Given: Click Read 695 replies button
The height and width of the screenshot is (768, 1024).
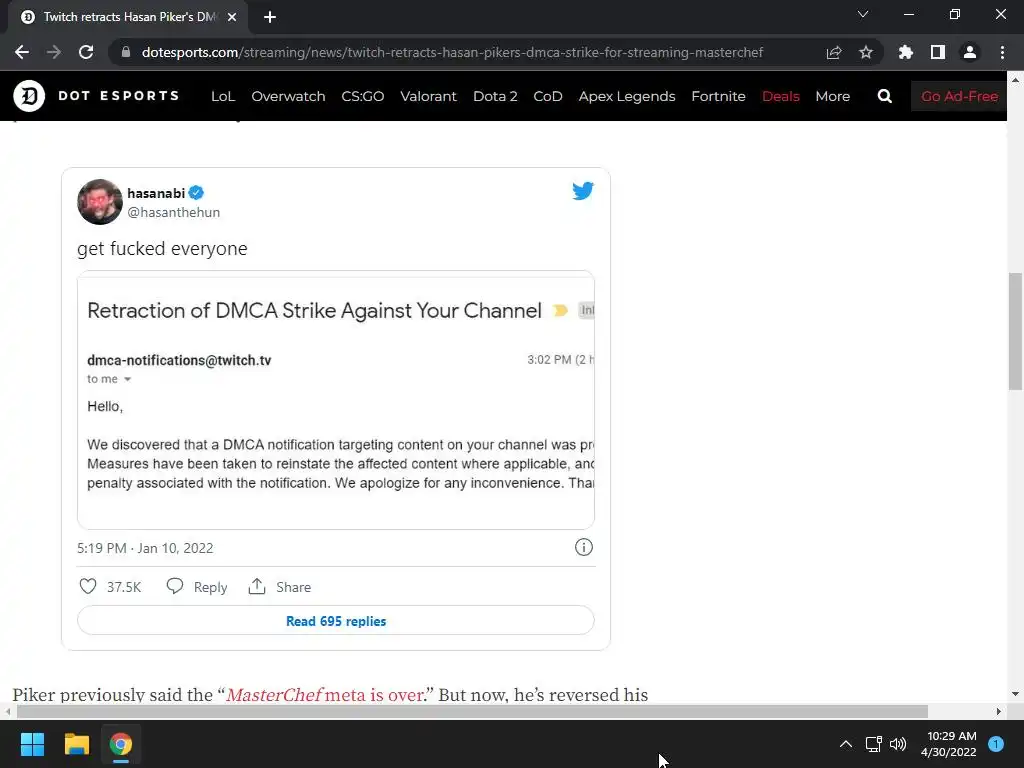Looking at the screenshot, I should [336, 621].
